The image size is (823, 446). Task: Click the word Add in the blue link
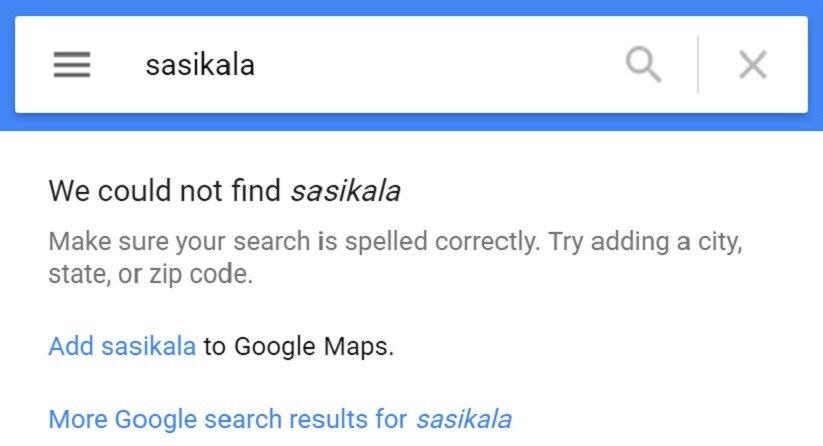pos(71,346)
